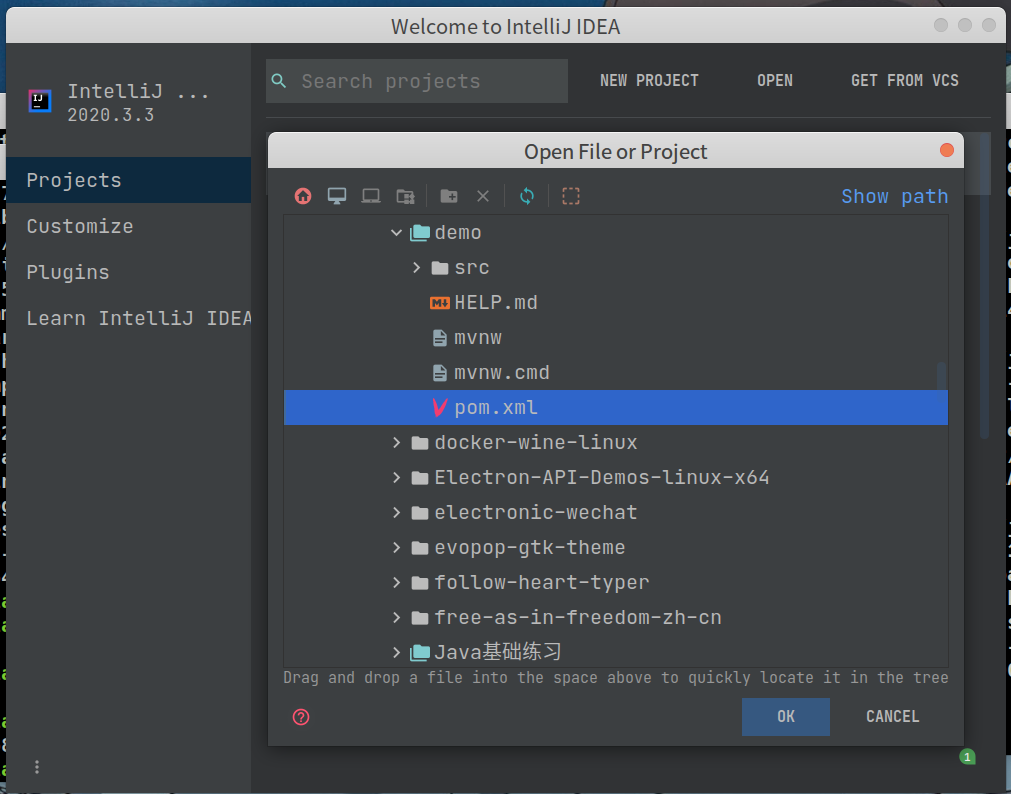Screen dimensions: 1011x794
Task: Click the Show path link
Action: coord(894,196)
